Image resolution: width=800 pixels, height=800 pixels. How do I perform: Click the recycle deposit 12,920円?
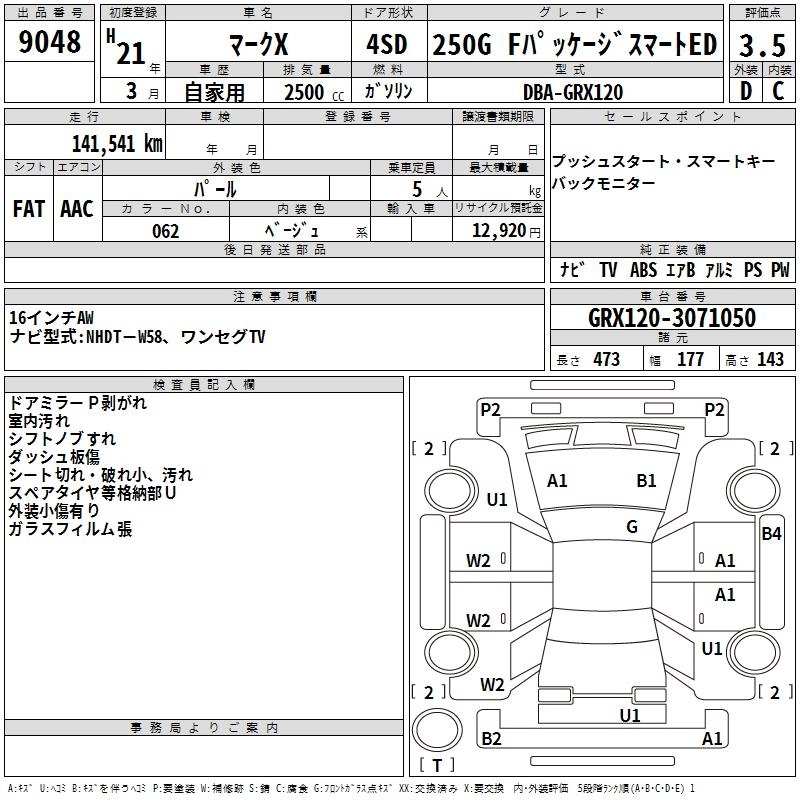tap(506, 231)
